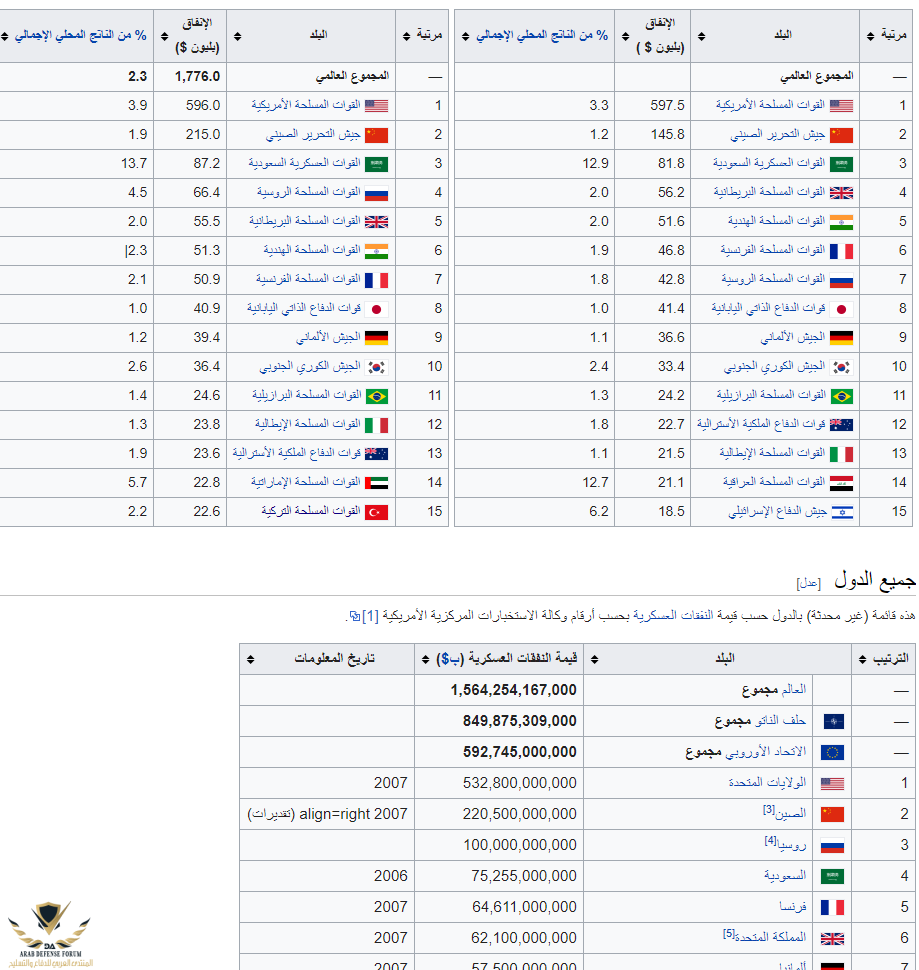Screen dimensions: 919x970
Task: Click the European Union flag icon
Action: pos(832,752)
